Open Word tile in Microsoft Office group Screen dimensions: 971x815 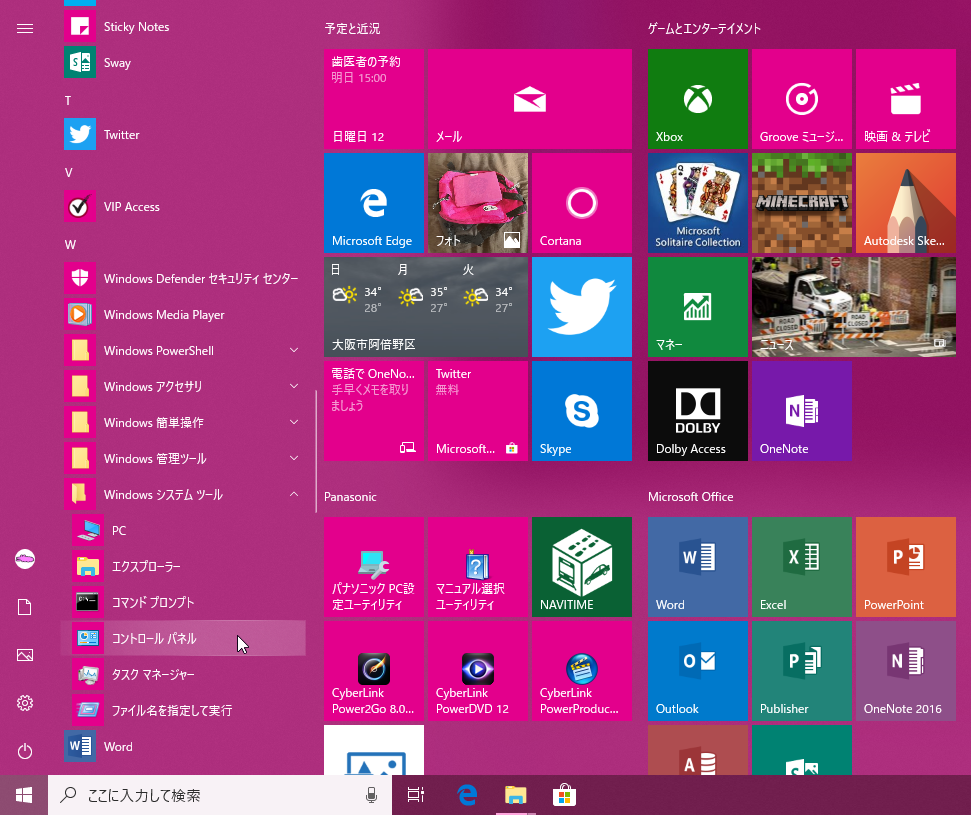(x=697, y=567)
